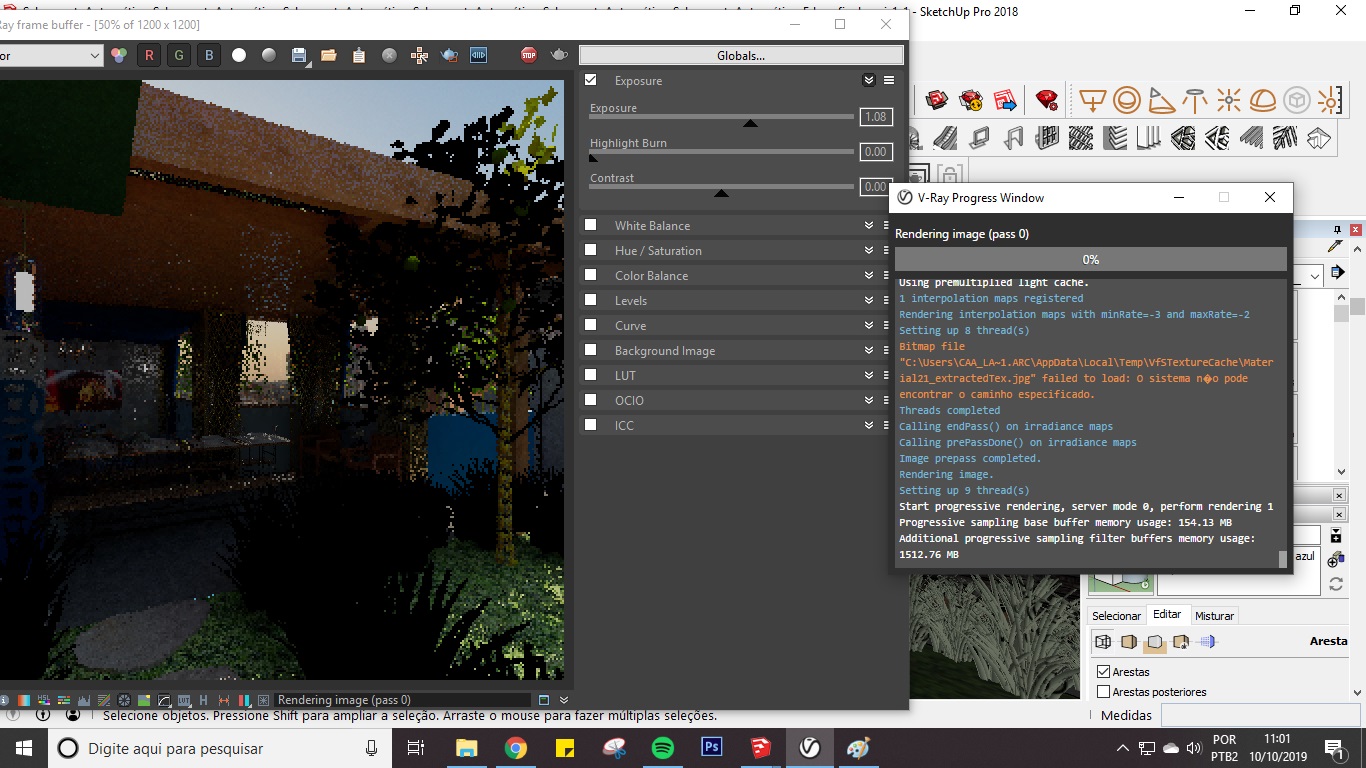Image resolution: width=1366 pixels, height=768 pixels.
Task: Open Face settings in style editor
Action: (1129, 642)
